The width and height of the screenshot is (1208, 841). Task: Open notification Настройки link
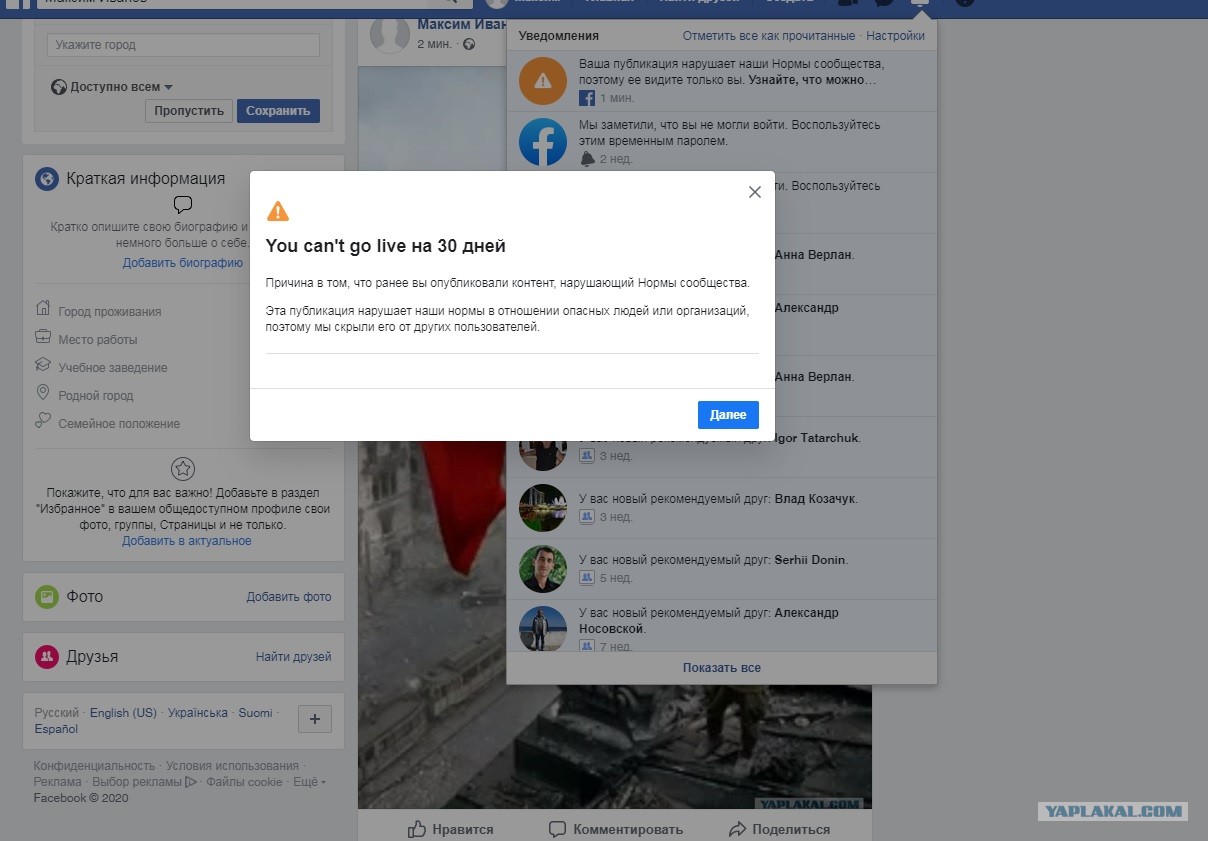895,36
